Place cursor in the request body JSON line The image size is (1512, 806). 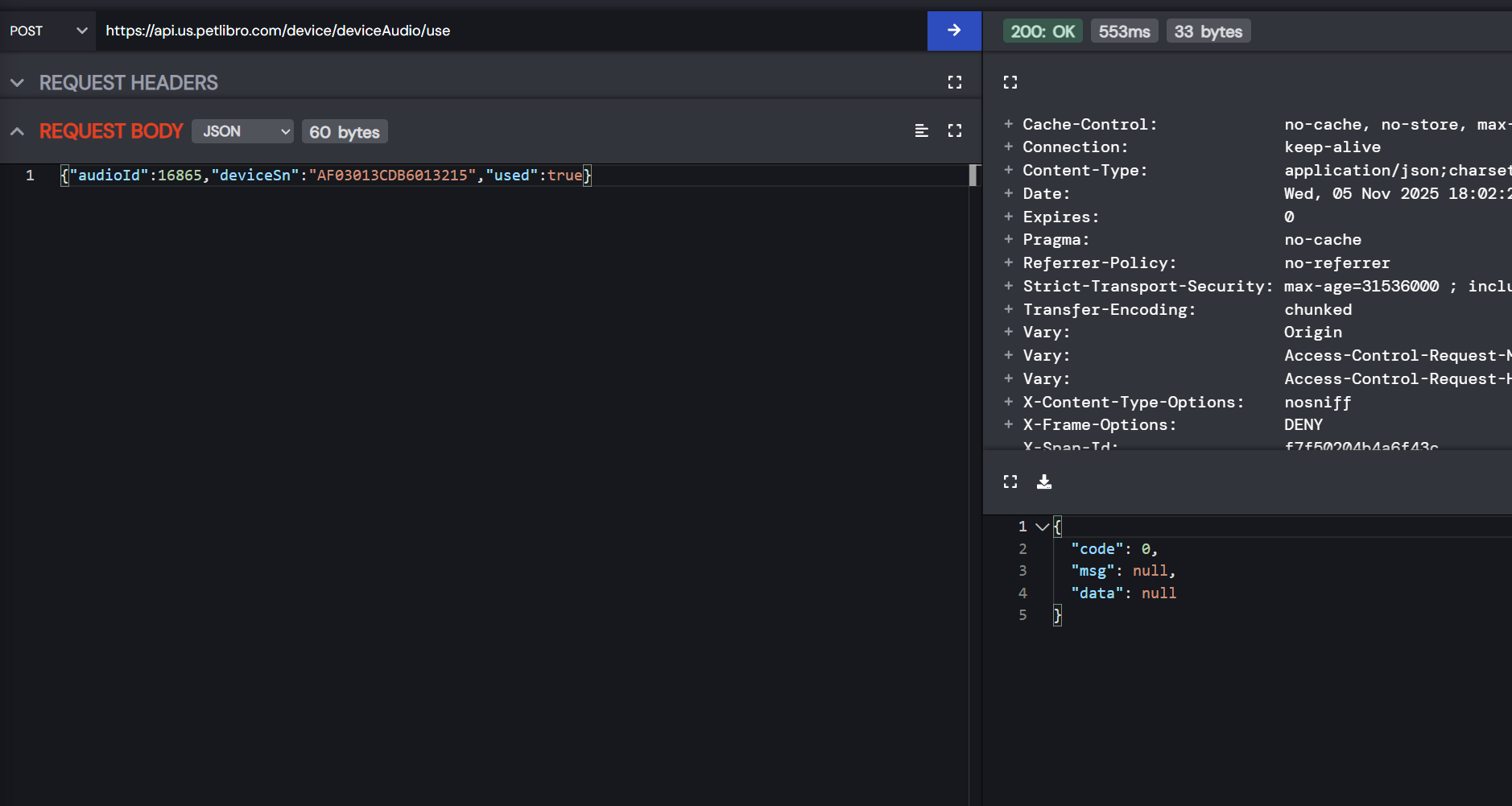pos(322,175)
